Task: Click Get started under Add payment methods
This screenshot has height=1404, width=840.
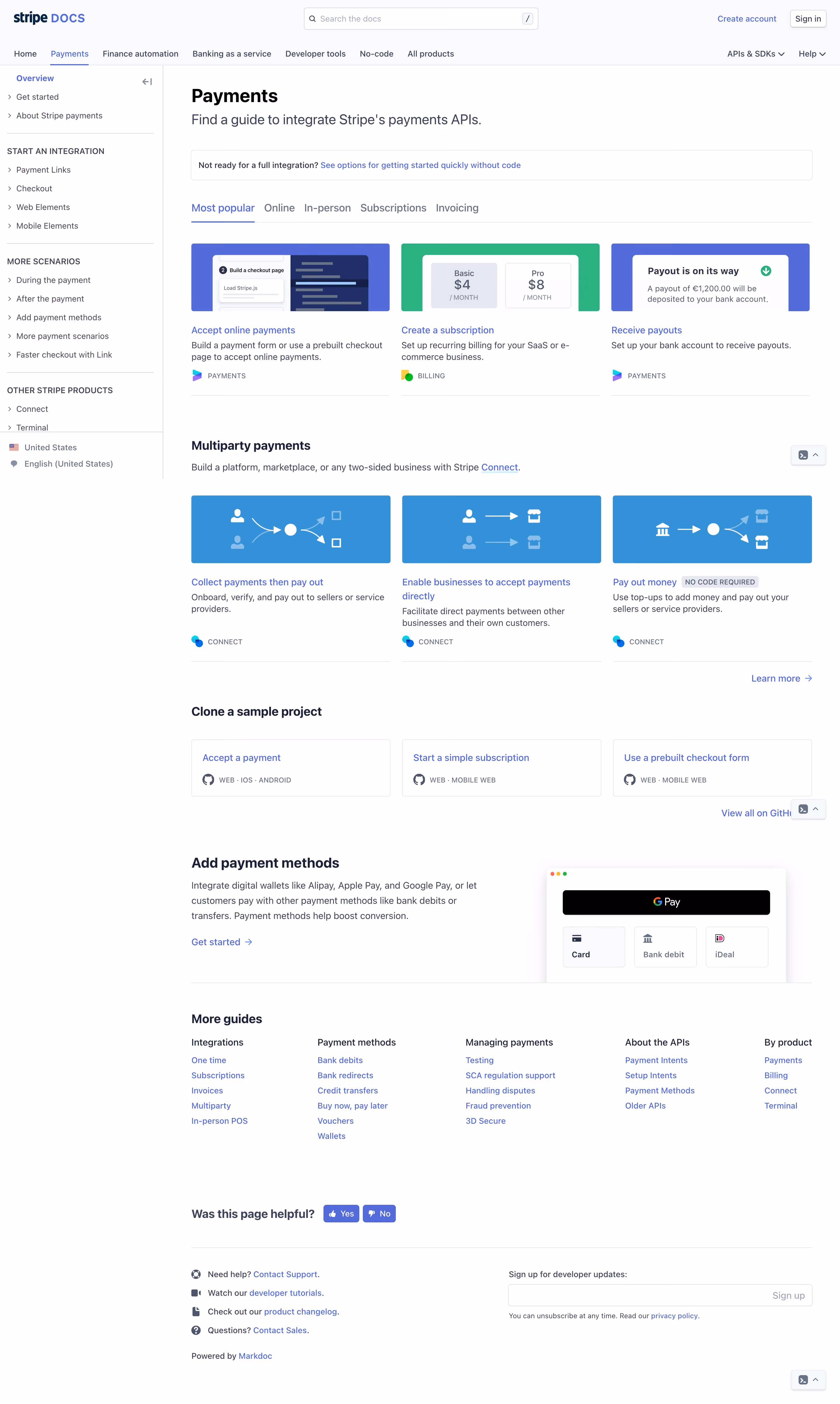Action: (222, 942)
